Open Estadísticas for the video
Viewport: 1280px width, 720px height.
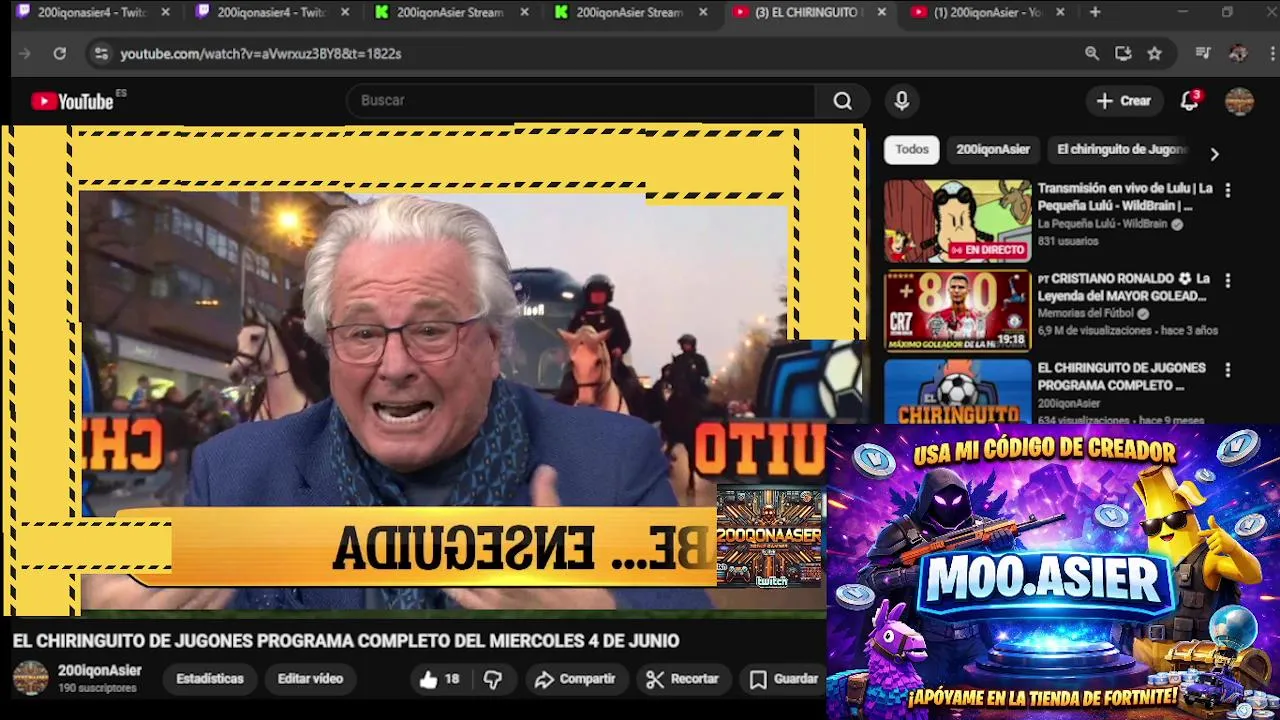point(210,679)
